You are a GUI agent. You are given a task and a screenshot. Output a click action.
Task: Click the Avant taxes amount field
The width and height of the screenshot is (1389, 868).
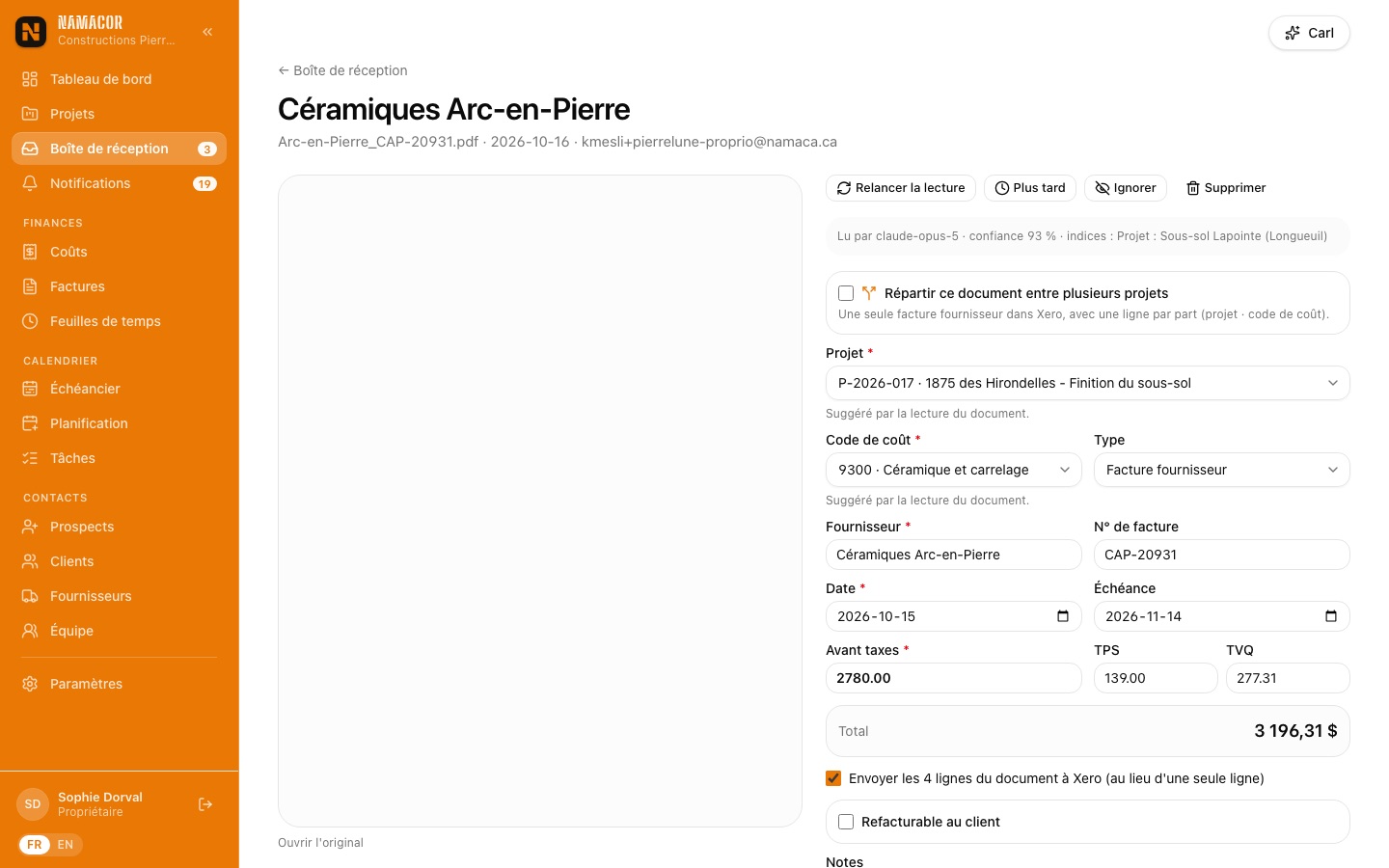(x=954, y=678)
